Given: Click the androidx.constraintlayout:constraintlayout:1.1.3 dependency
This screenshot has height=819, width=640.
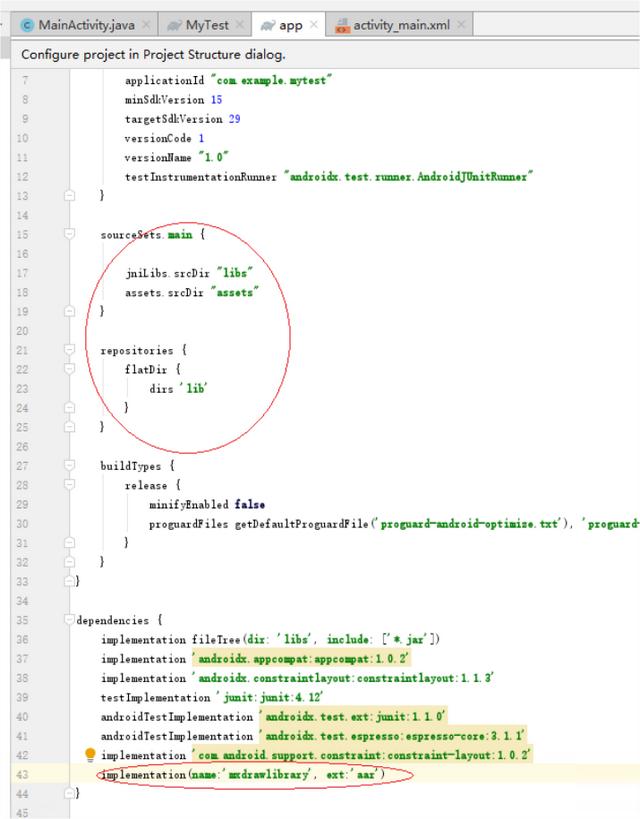Looking at the screenshot, I should point(343,678).
